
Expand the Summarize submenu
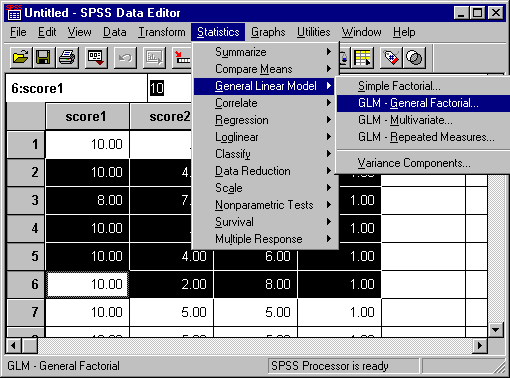[x=265, y=52]
